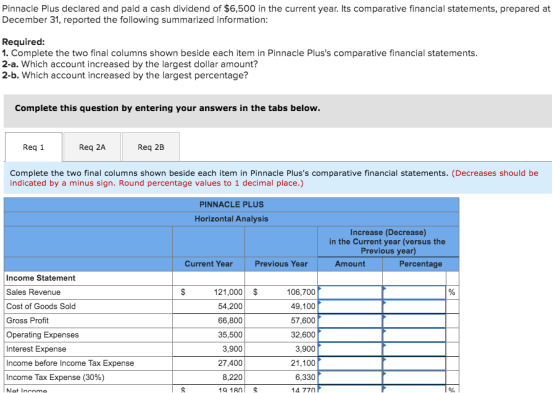
Task: Open the Req 2B tab
Action: click(151, 147)
